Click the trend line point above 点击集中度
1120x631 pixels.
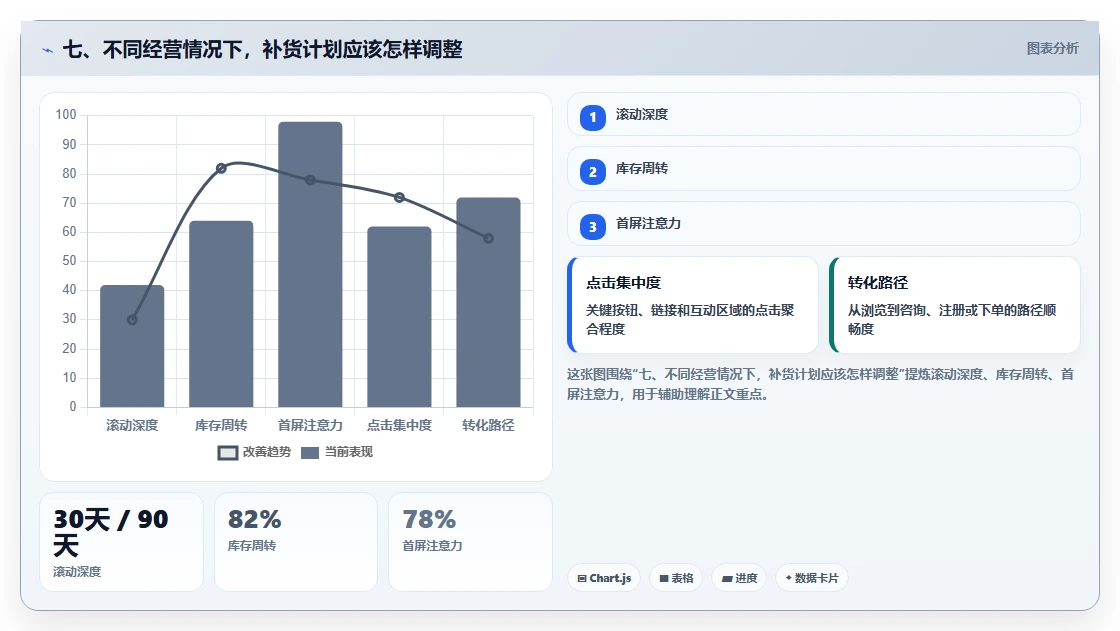point(399,197)
